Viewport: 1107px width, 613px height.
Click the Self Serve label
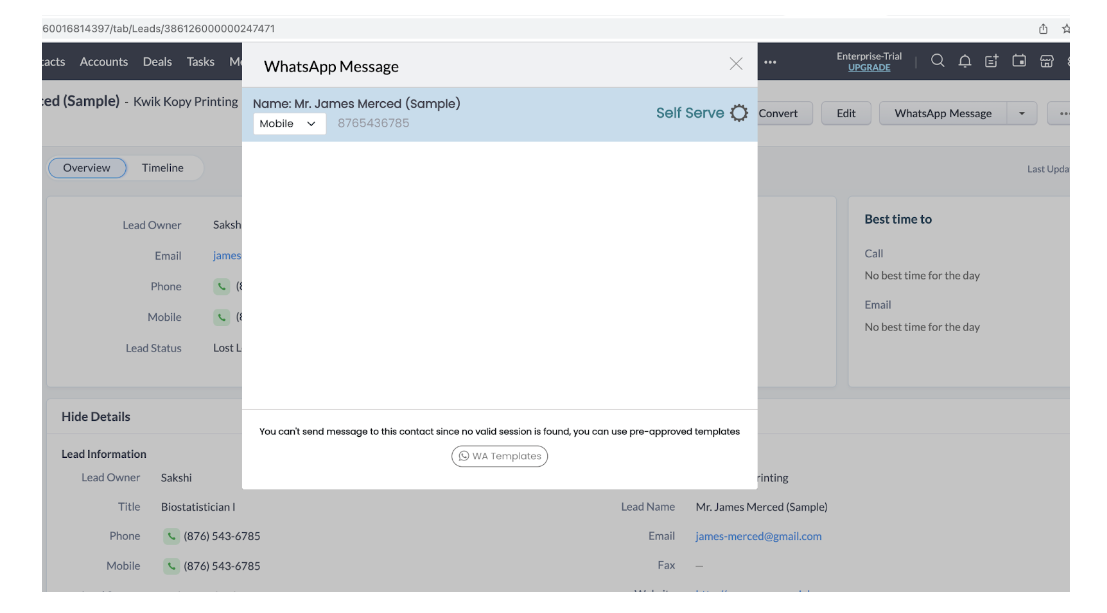pos(690,113)
